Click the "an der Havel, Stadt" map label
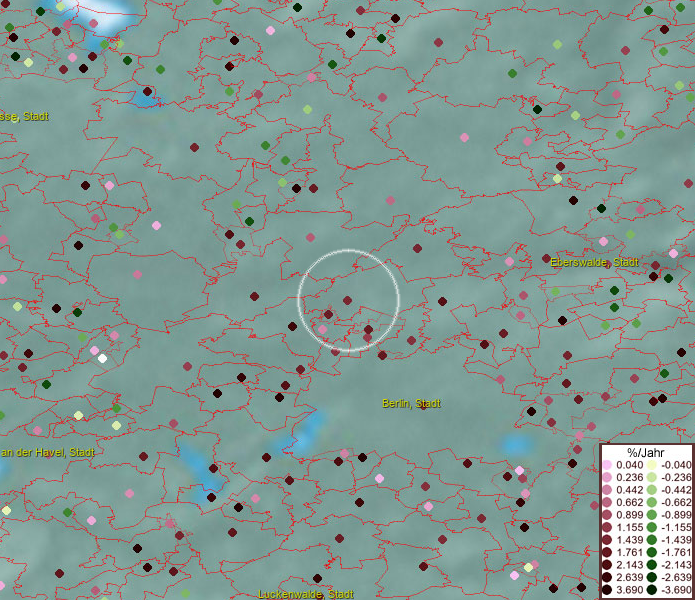The width and height of the screenshot is (695, 600). tap(47, 452)
